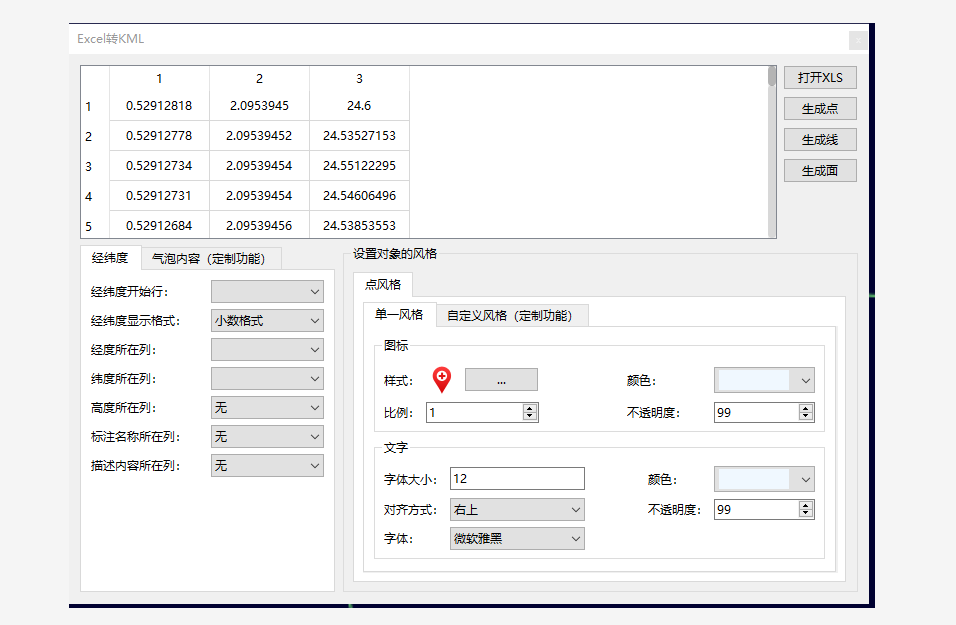
Task: Click the 打开XLS button to open a spreadsheet
Action: click(819, 77)
